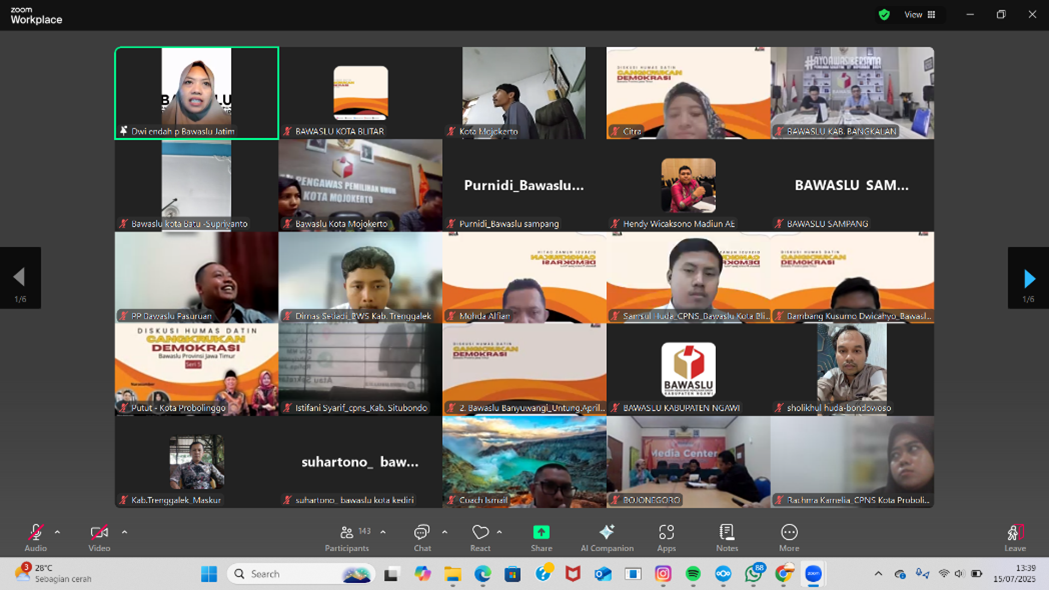Screen dimensions: 1049x590
Task: Open Task View on the taskbar
Action: [x=391, y=574]
